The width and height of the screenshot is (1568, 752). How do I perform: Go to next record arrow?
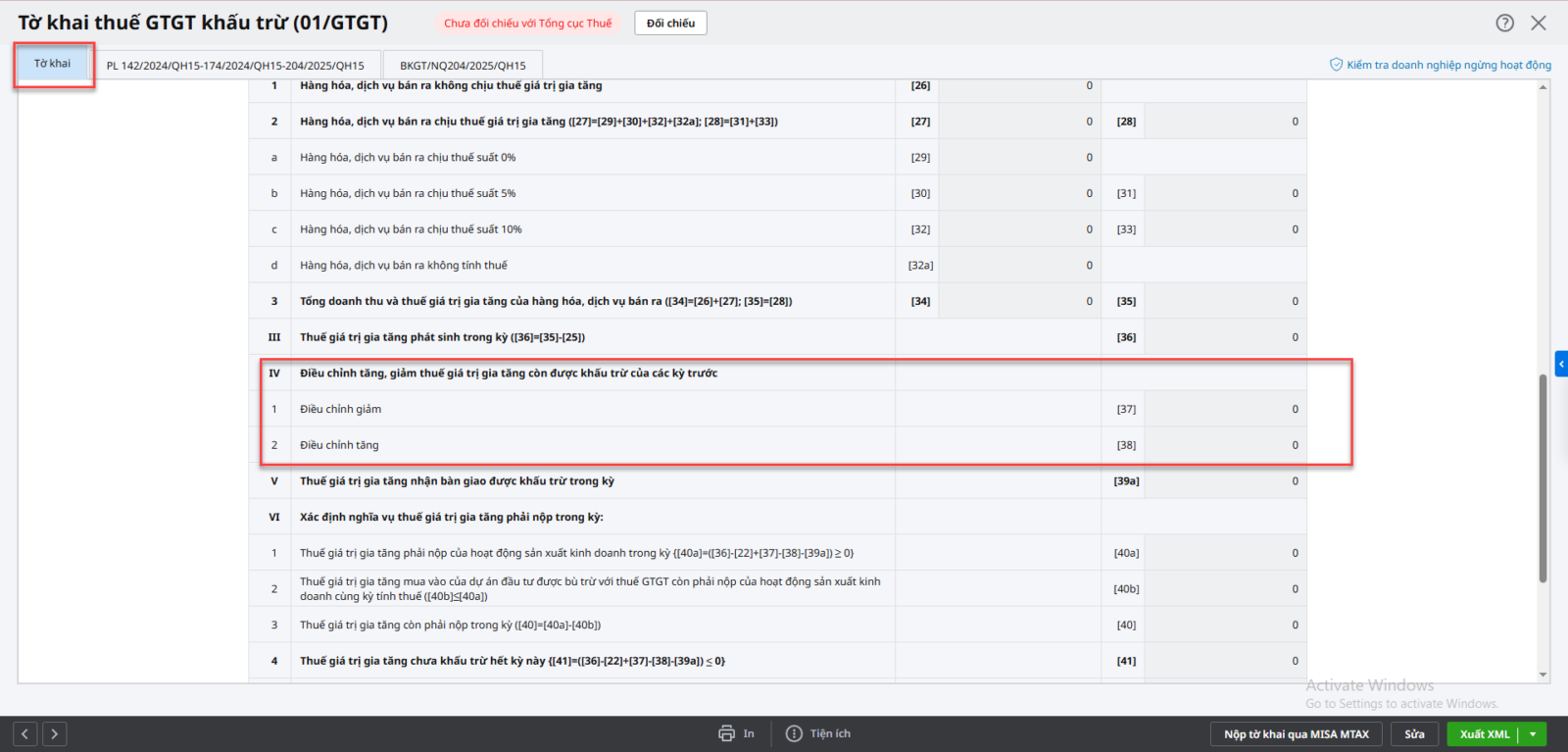pyautogui.click(x=55, y=733)
